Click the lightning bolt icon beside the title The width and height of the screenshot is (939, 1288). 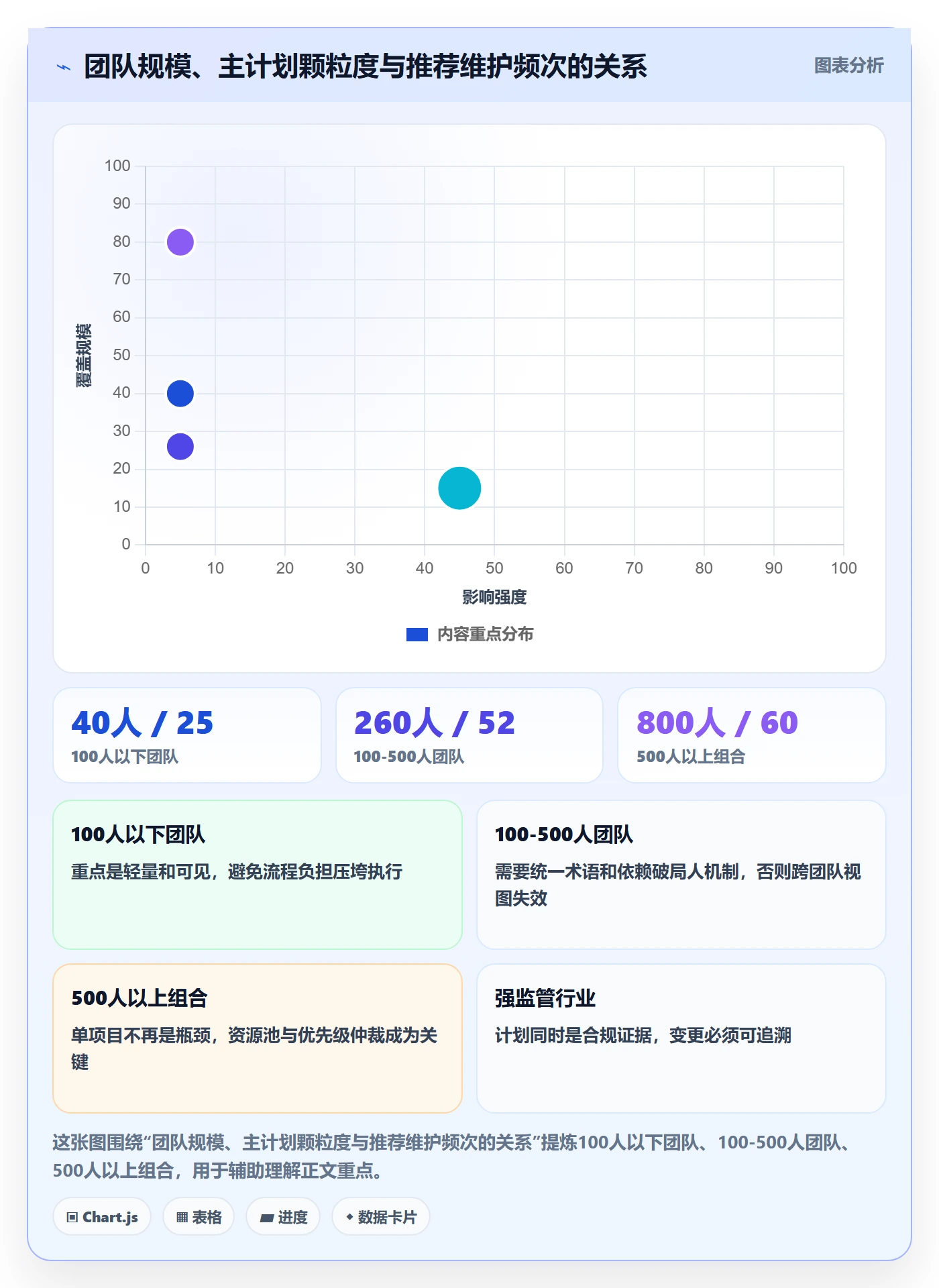(x=64, y=67)
